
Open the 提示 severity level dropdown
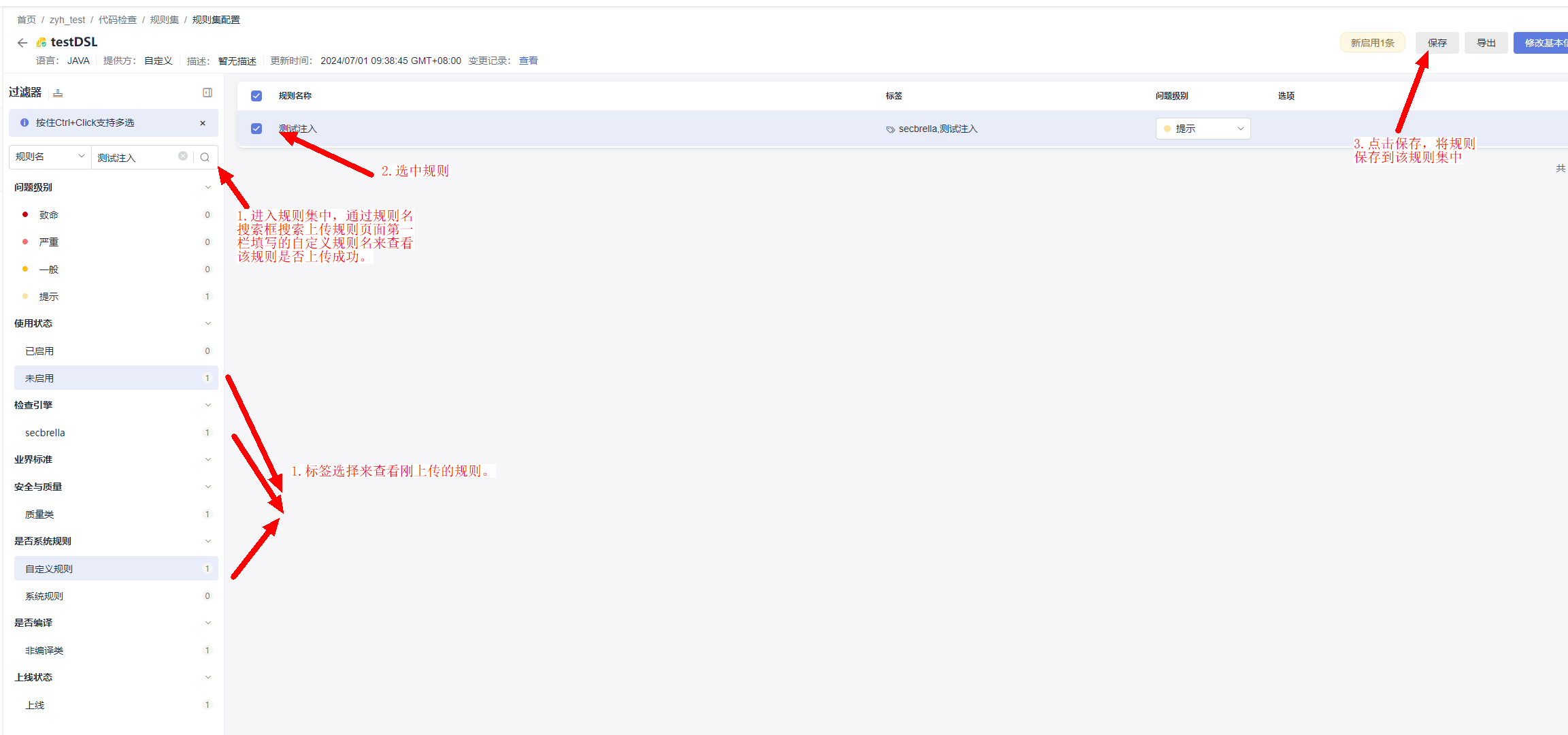pos(1203,129)
